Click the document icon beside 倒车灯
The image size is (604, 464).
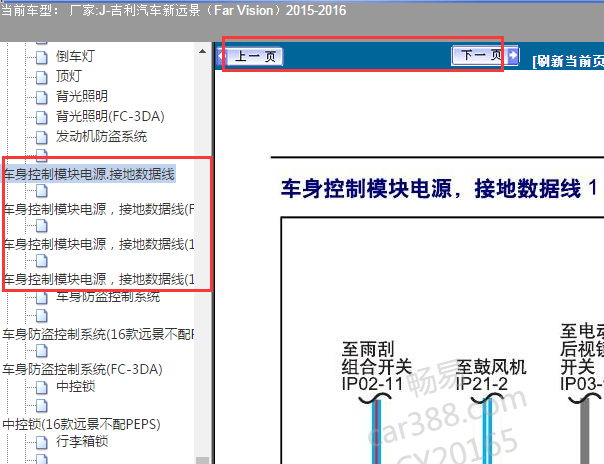pyautogui.click(x=42, y=57)
